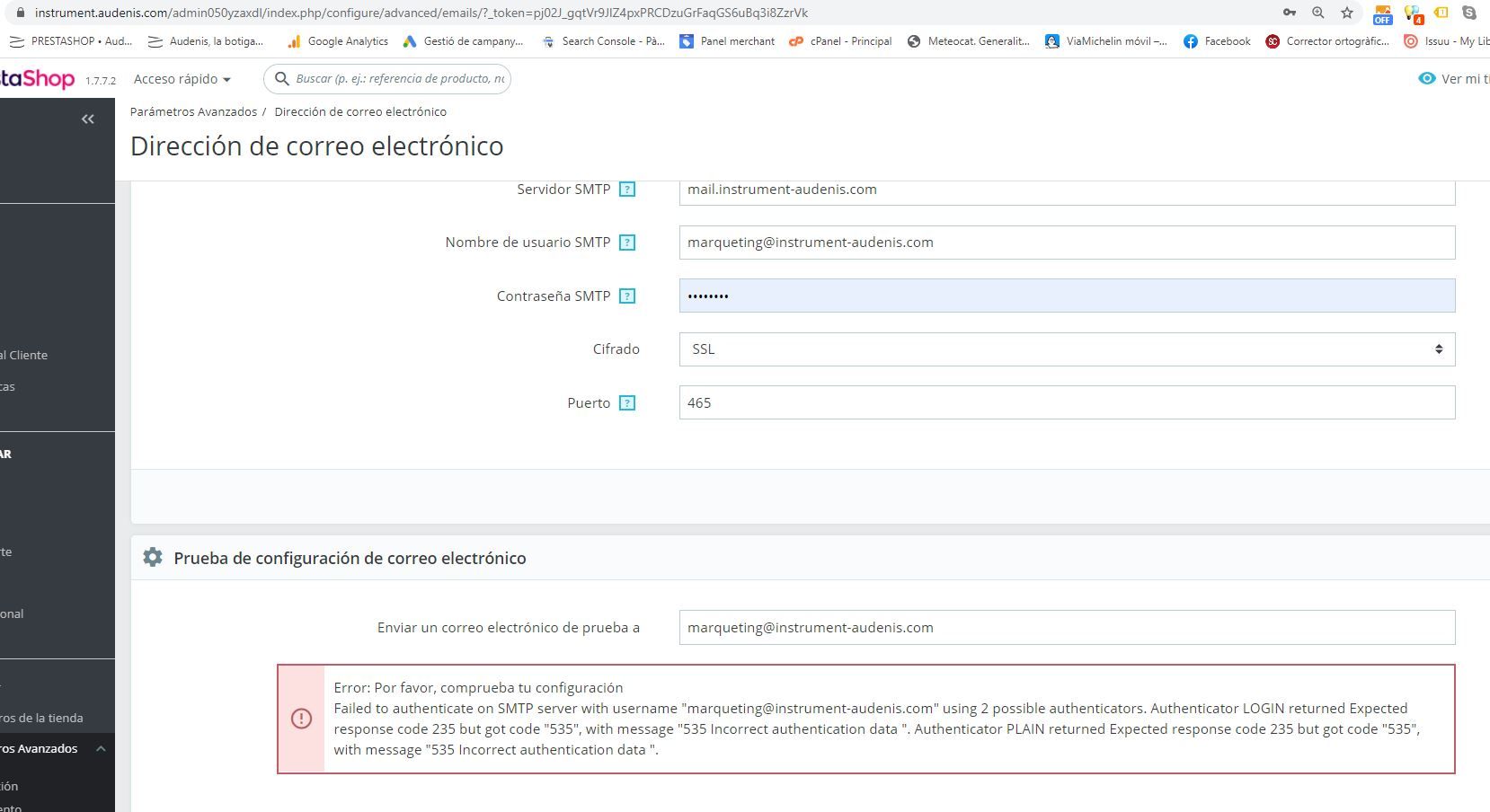Image resolution: width=1490 pixels, height=812 pixels.
Task: Show help for Nombre de usuario SMTP
Action: (x=627, y=243)
